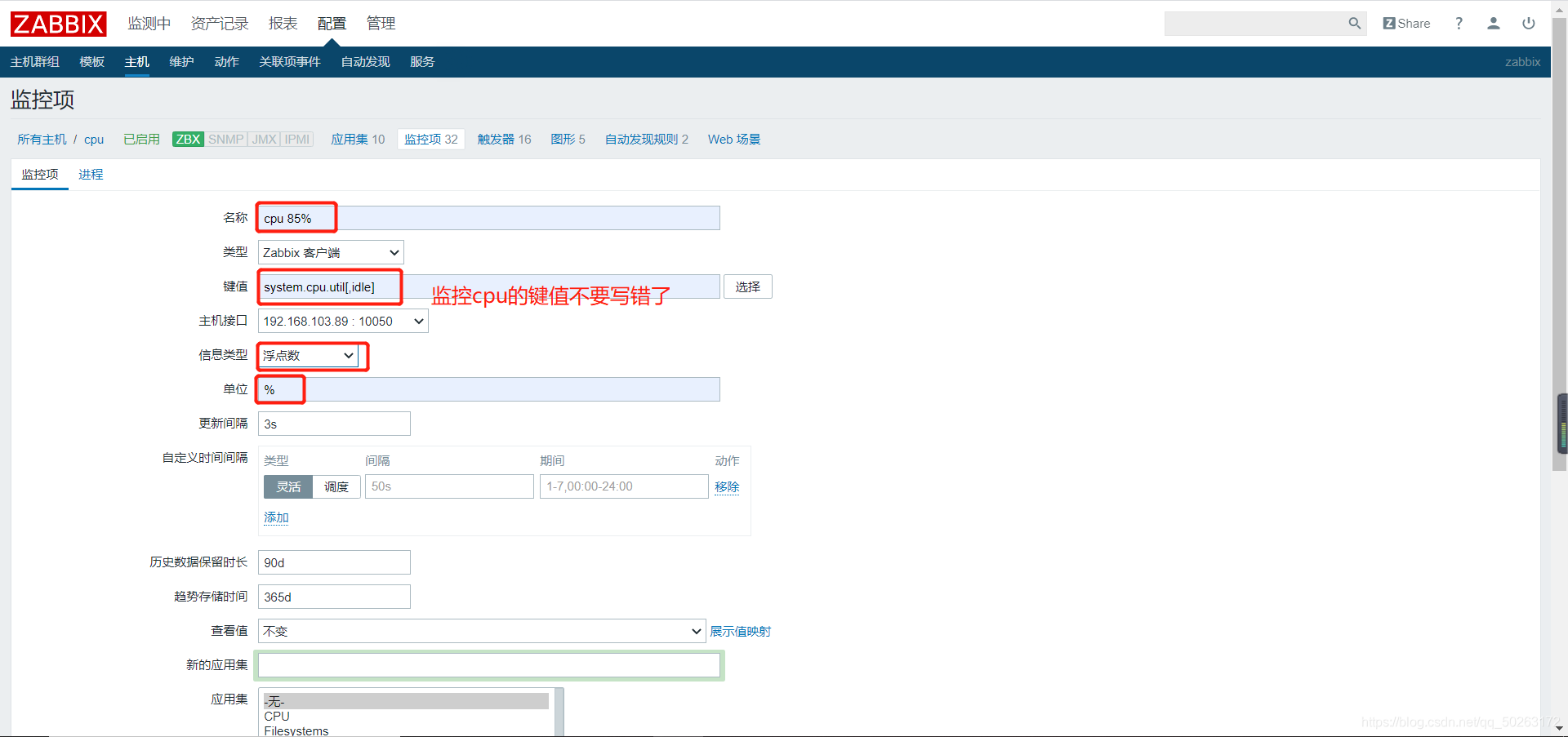This screenshot has height=737, width=1568.
Task: Go to 服务 submenu
Action: point(422,62)
